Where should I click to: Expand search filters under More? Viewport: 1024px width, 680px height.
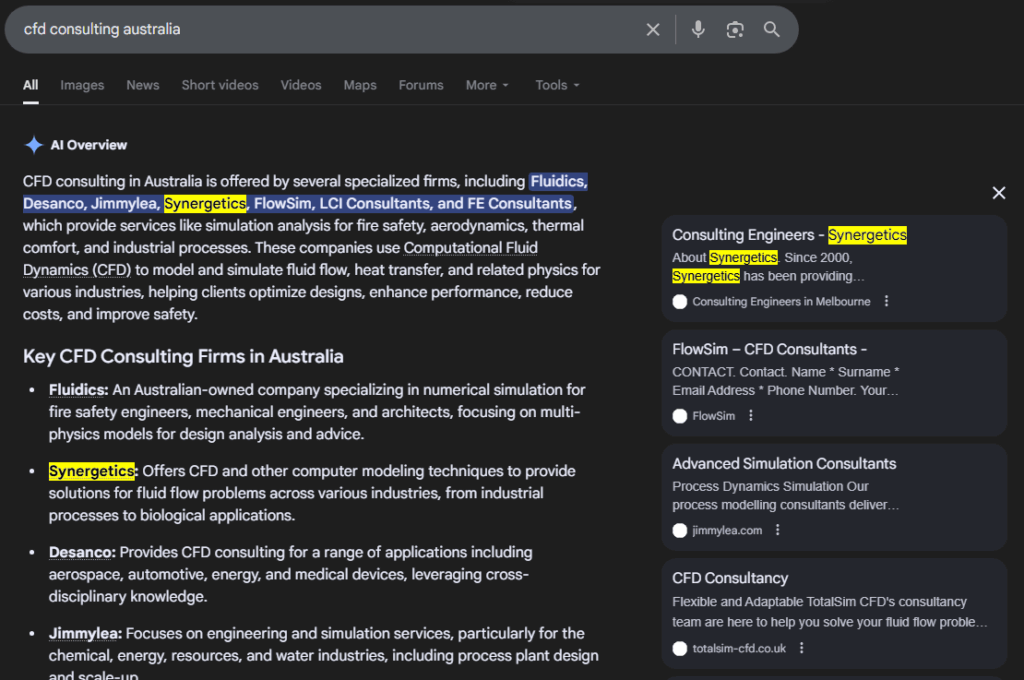tap(486, 85)
